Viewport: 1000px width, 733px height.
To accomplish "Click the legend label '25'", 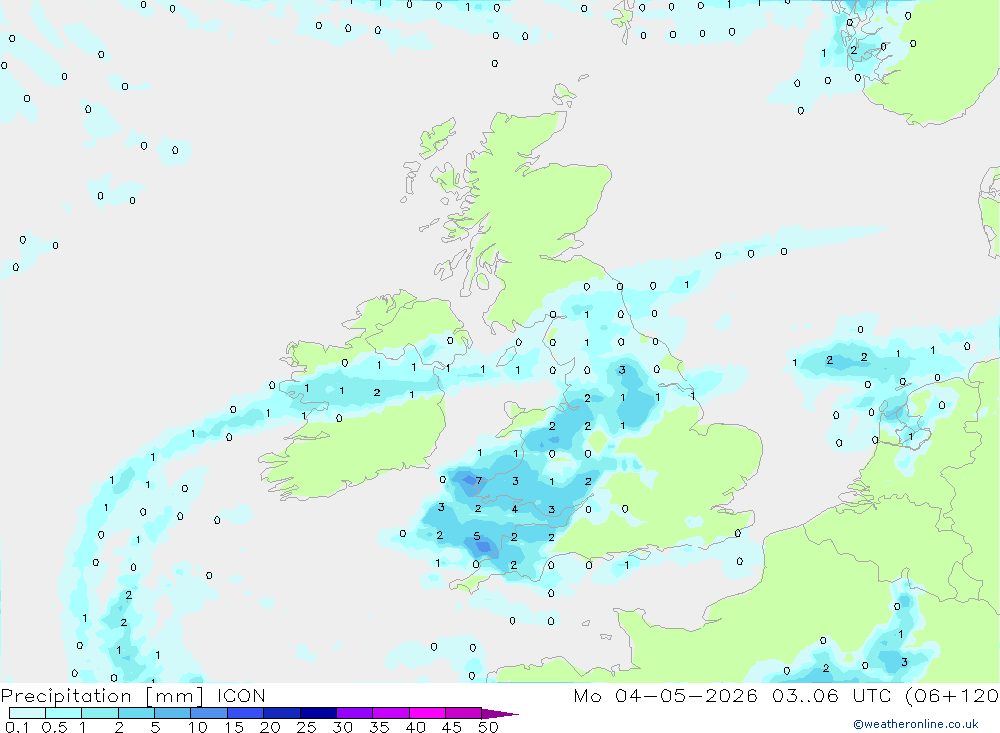I will click(x=306, y=727).
